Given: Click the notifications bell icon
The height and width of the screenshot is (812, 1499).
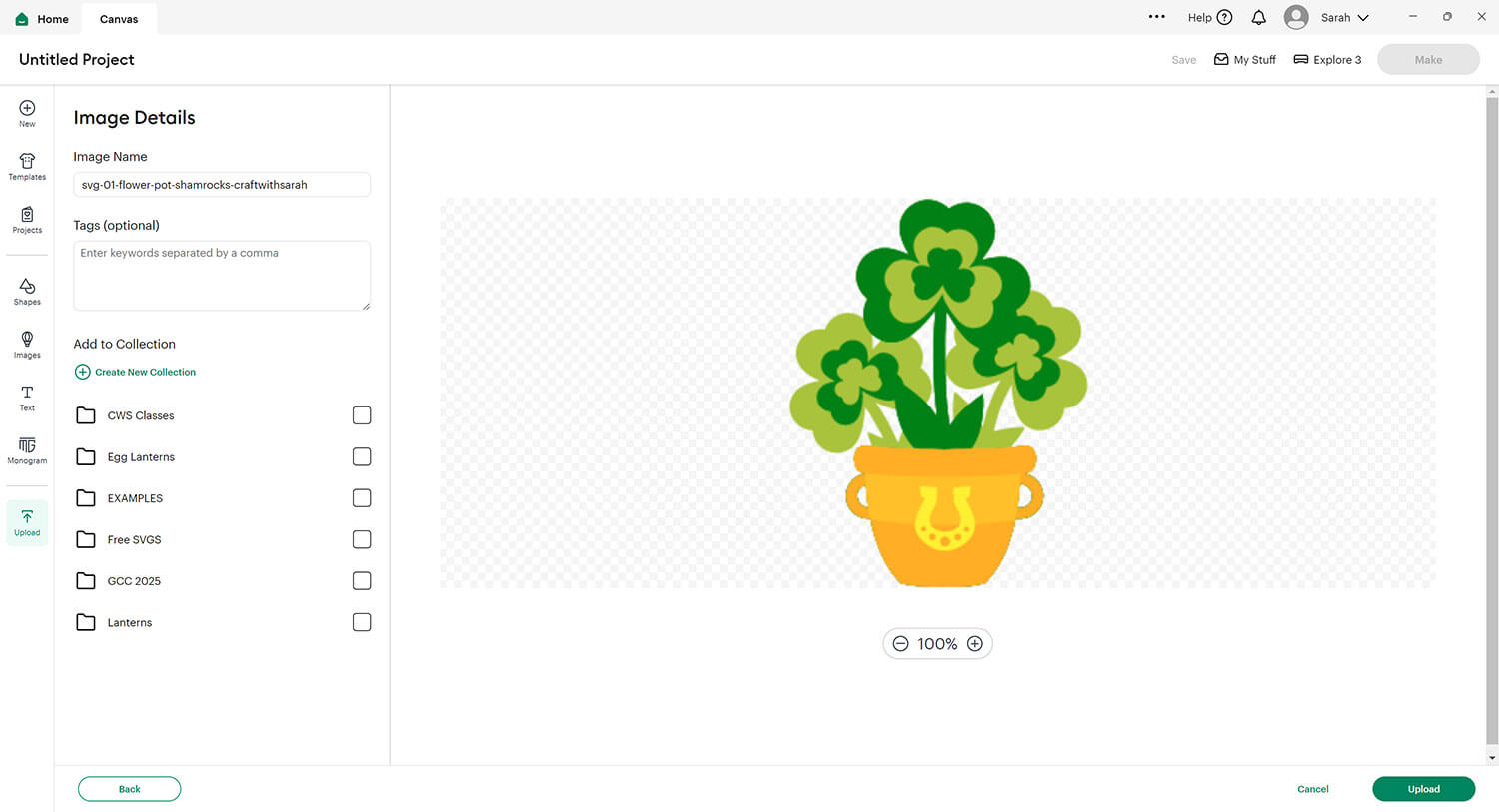Looking at the screenshot, I should click(x=1259, y=17).
